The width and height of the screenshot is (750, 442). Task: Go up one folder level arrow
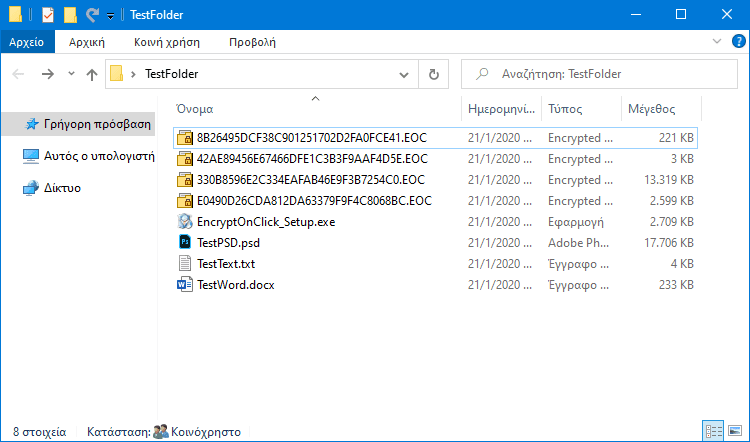[x=92, y=74]
